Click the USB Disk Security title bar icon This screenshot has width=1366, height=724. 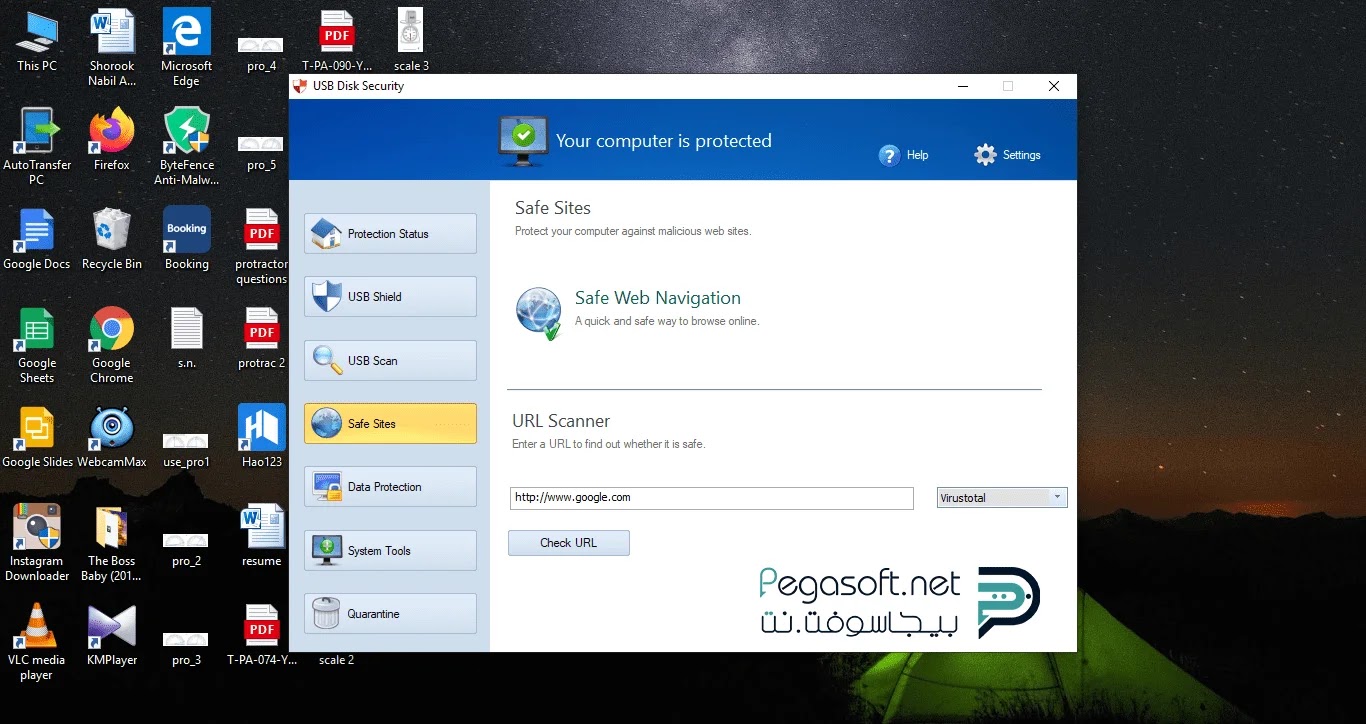299,86
